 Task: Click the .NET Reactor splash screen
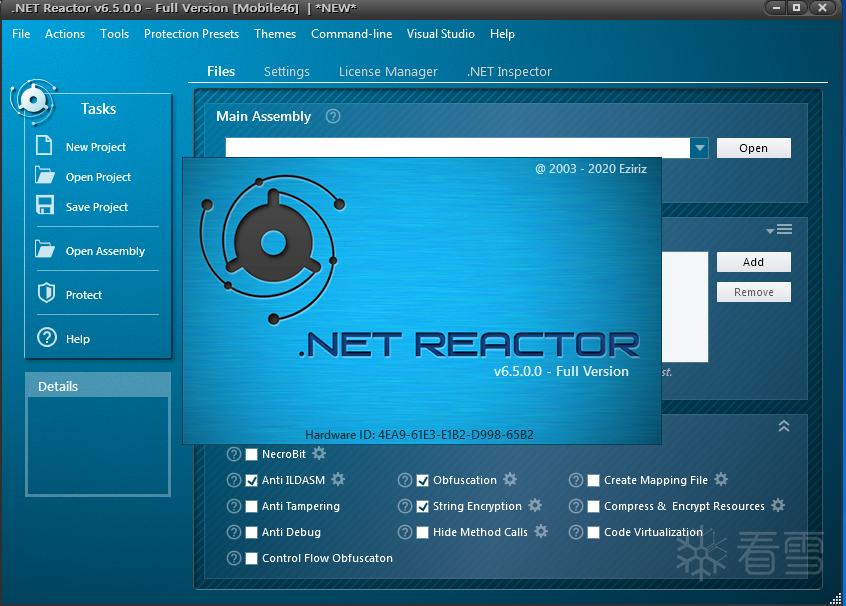422,301
